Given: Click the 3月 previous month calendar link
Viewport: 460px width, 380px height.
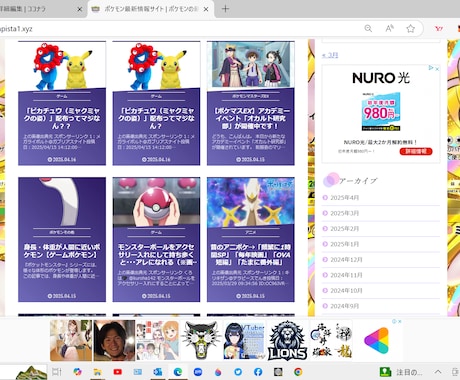Looking at the screenshot, I should click(x=330, y=55).
